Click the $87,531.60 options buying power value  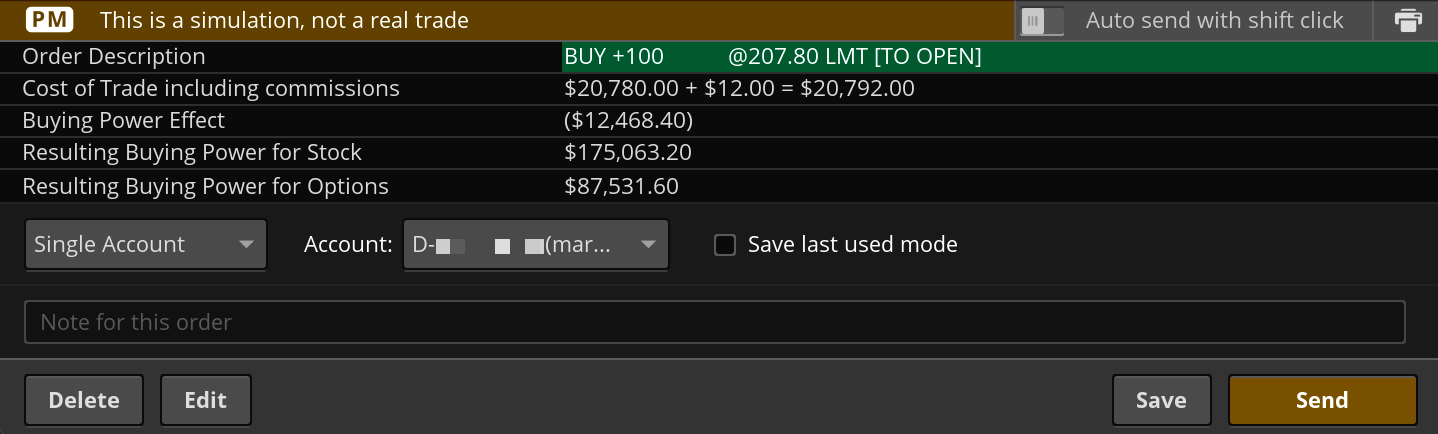pyautogui.click(x=621, y=186)
